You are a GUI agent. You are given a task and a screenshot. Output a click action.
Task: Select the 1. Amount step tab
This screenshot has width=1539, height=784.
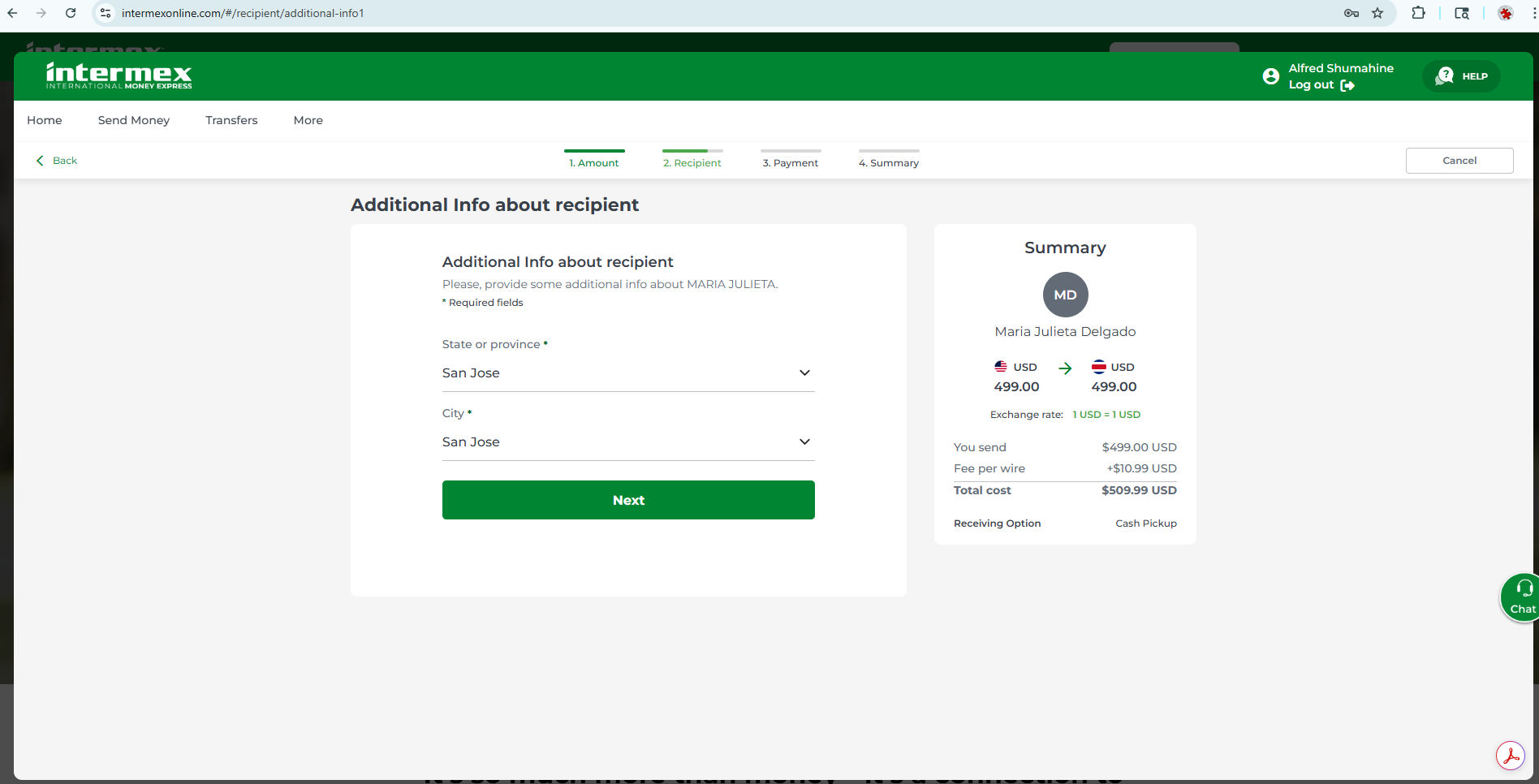pyautogui.click(x=594, y=162)
